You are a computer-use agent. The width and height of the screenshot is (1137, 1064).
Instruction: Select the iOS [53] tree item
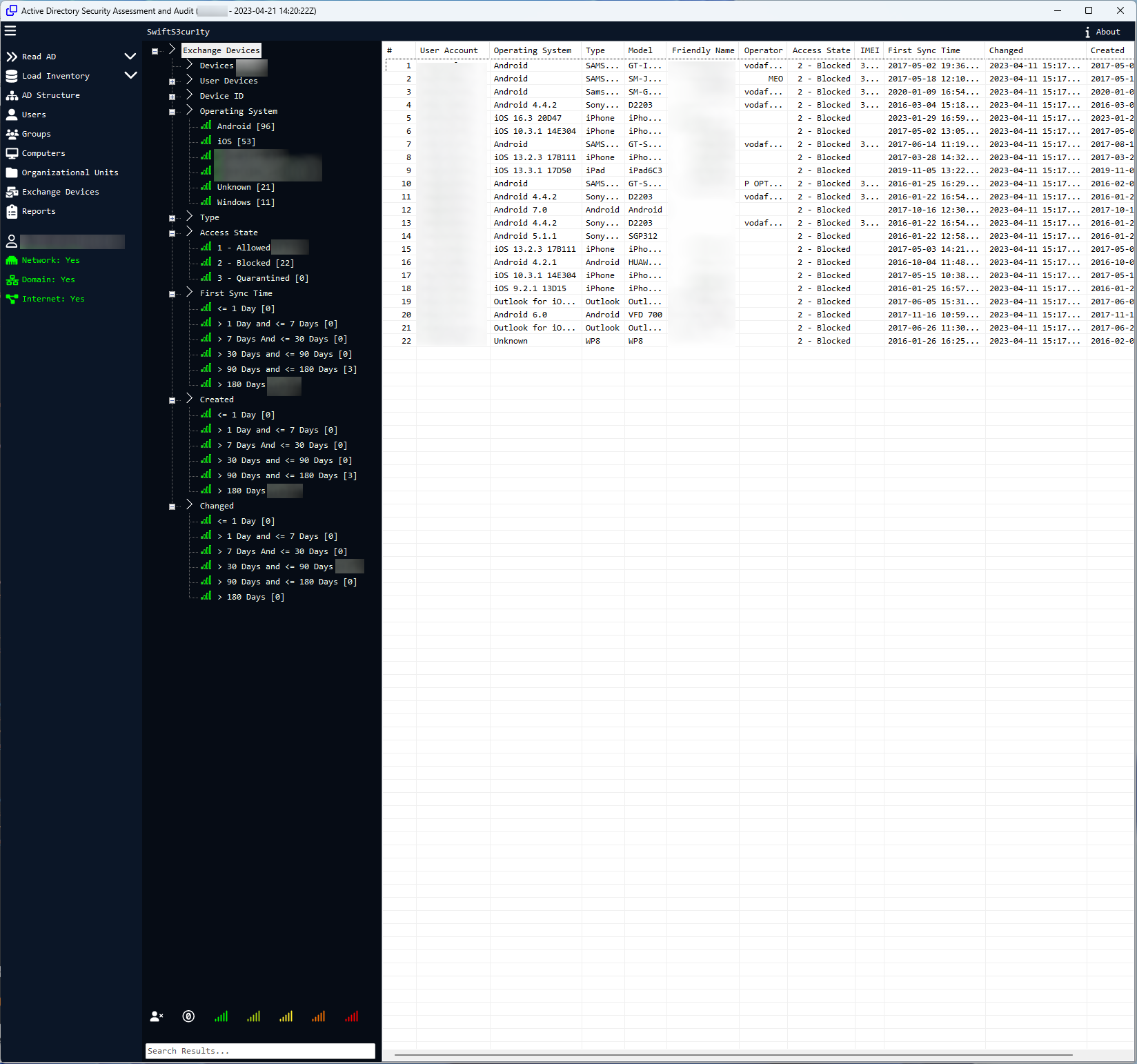coord(236,141)
